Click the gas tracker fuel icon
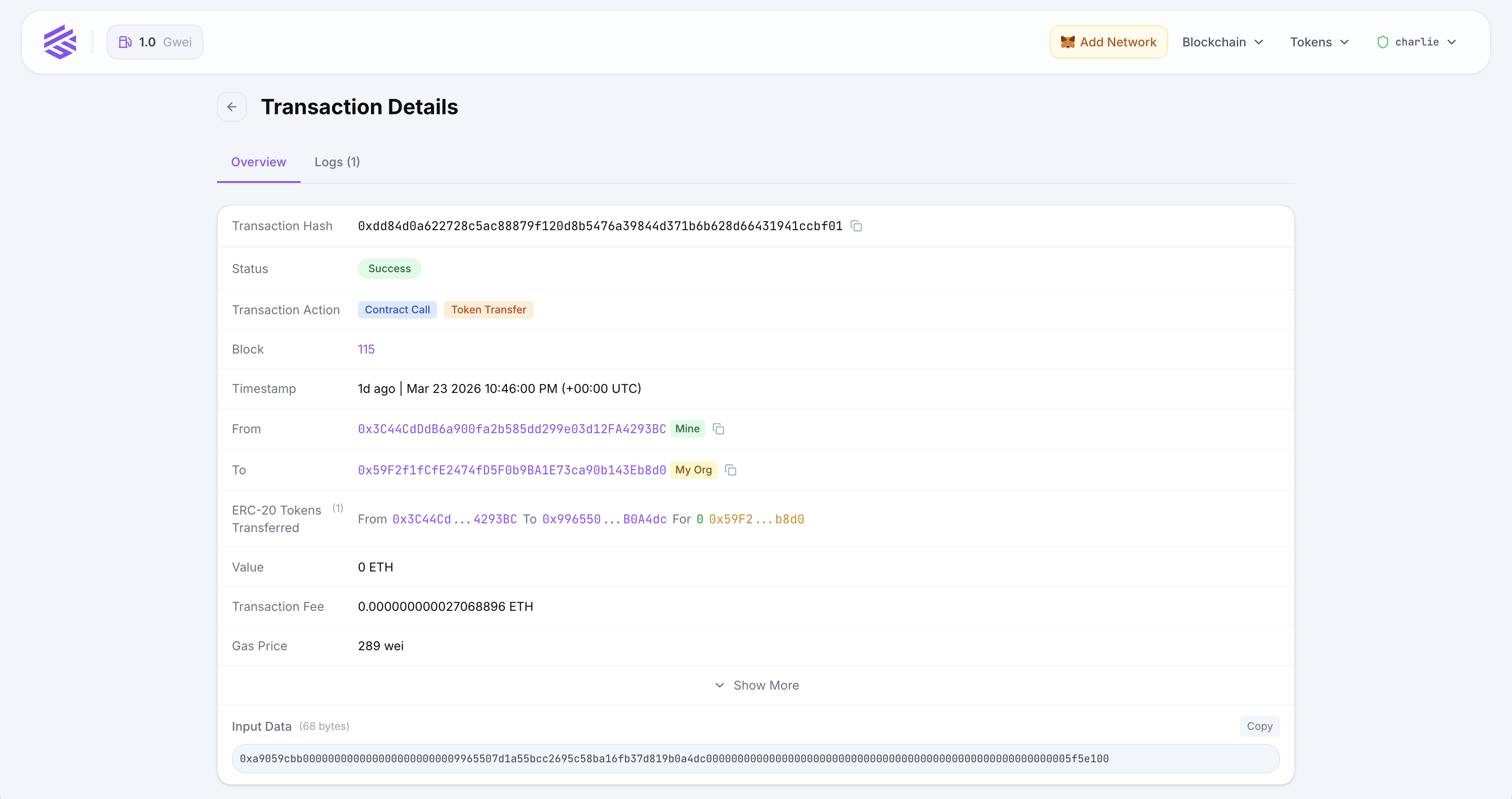The width and height of the screenshot is (1512, 799). pos(125,42)
